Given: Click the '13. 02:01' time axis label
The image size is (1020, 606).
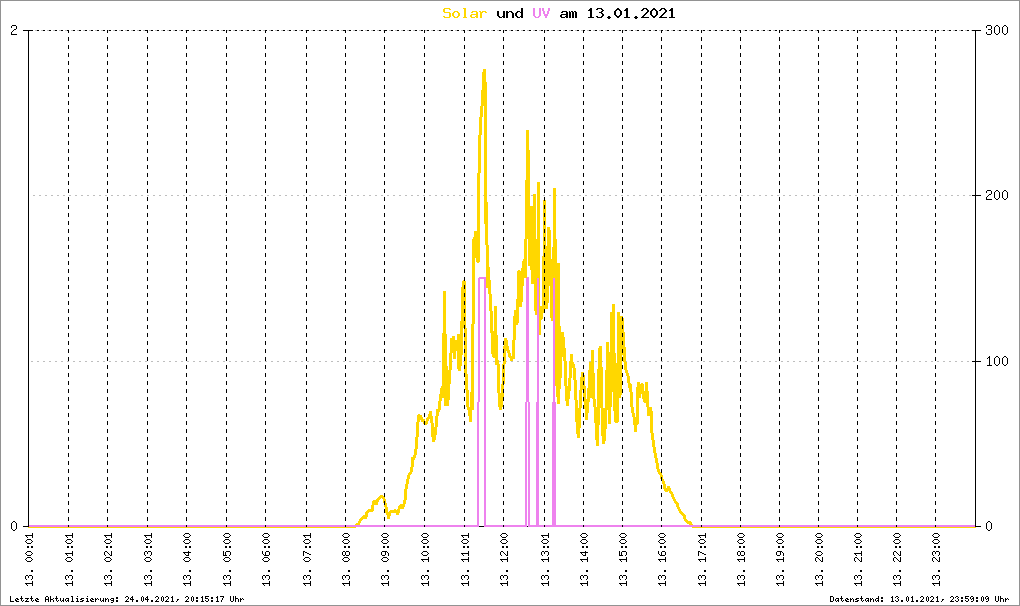Looking at the screenshot, I should tap(108, 560).
